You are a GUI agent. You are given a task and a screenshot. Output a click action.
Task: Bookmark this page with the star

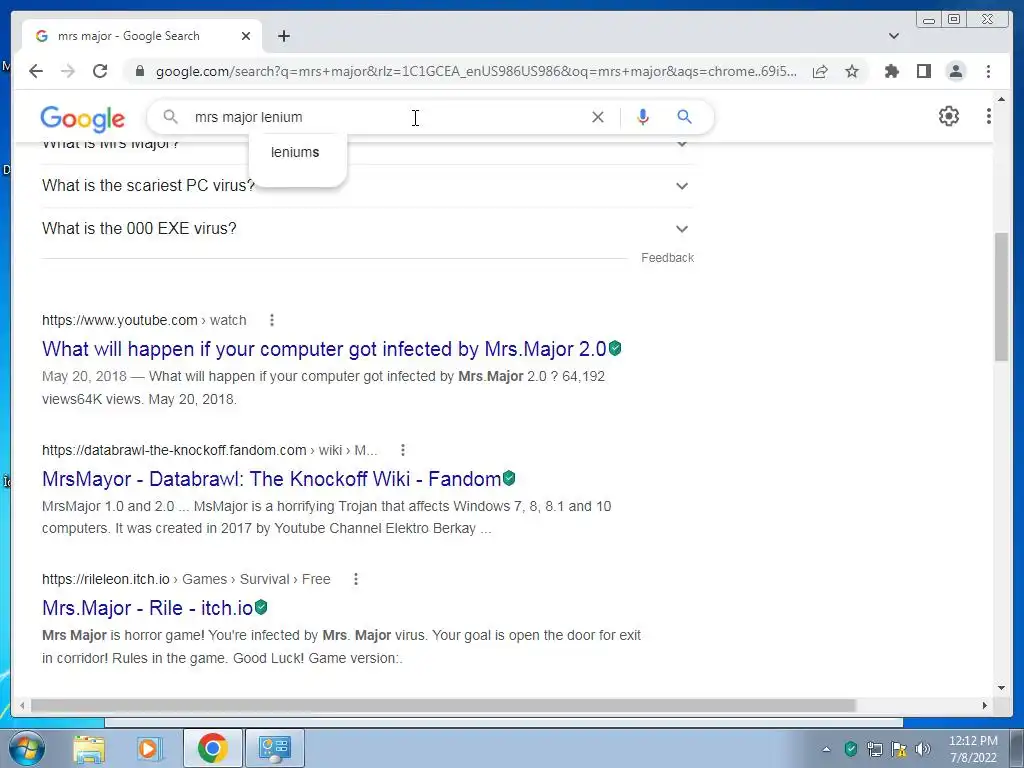coord(852,71)
